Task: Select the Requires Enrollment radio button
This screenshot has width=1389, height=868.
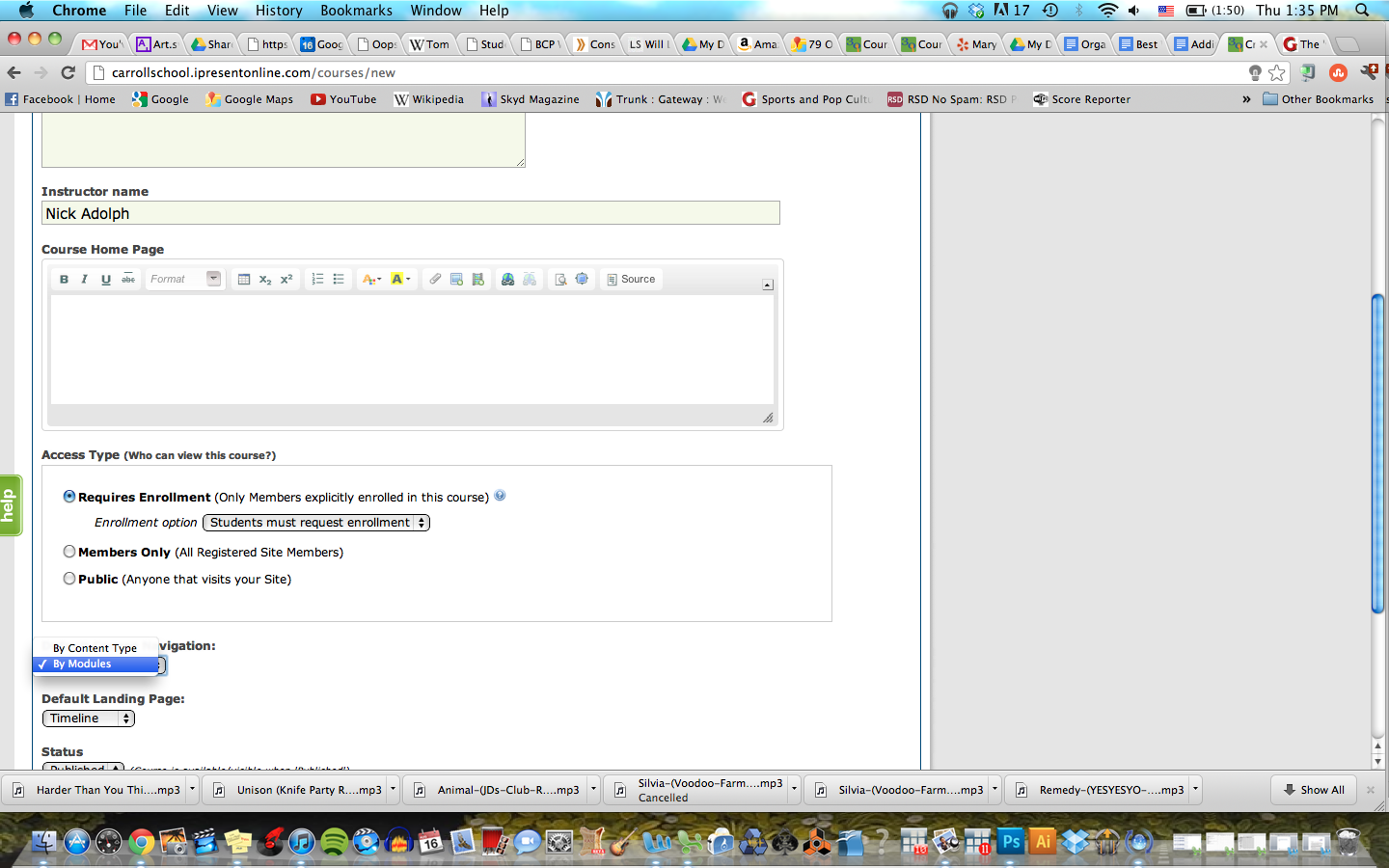Action: tap(69, 496)
